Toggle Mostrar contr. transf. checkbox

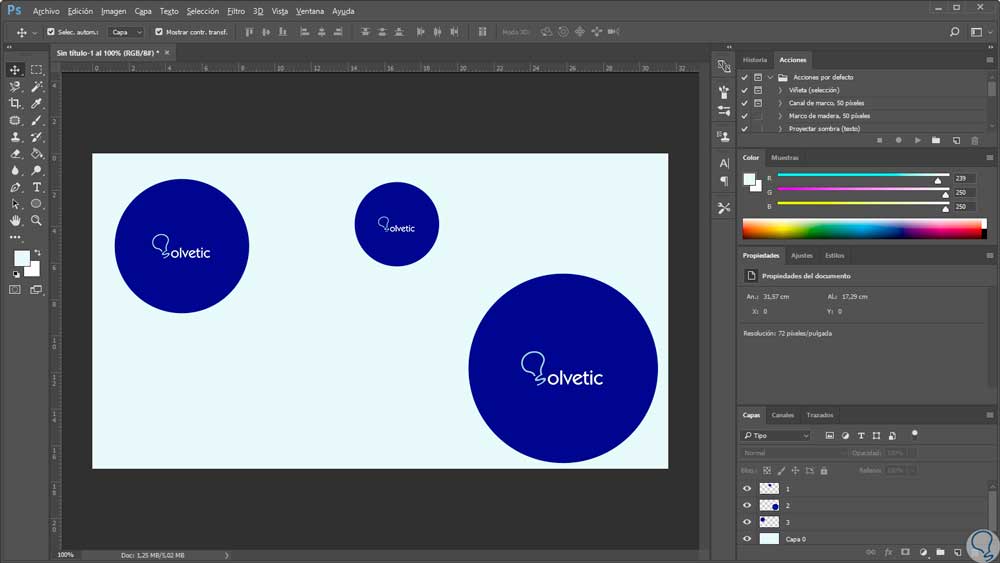[158, 32]
